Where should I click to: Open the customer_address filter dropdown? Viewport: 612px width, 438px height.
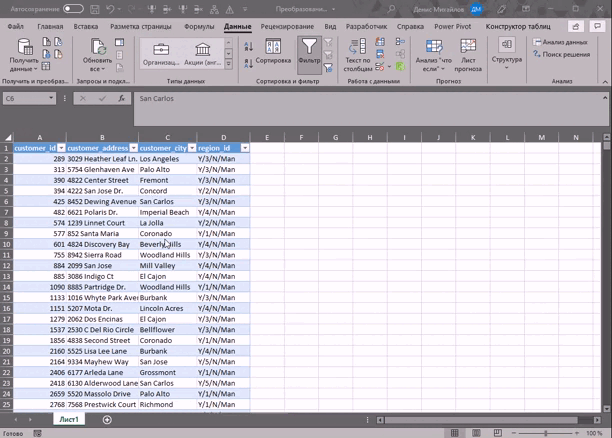click(133, 148)
